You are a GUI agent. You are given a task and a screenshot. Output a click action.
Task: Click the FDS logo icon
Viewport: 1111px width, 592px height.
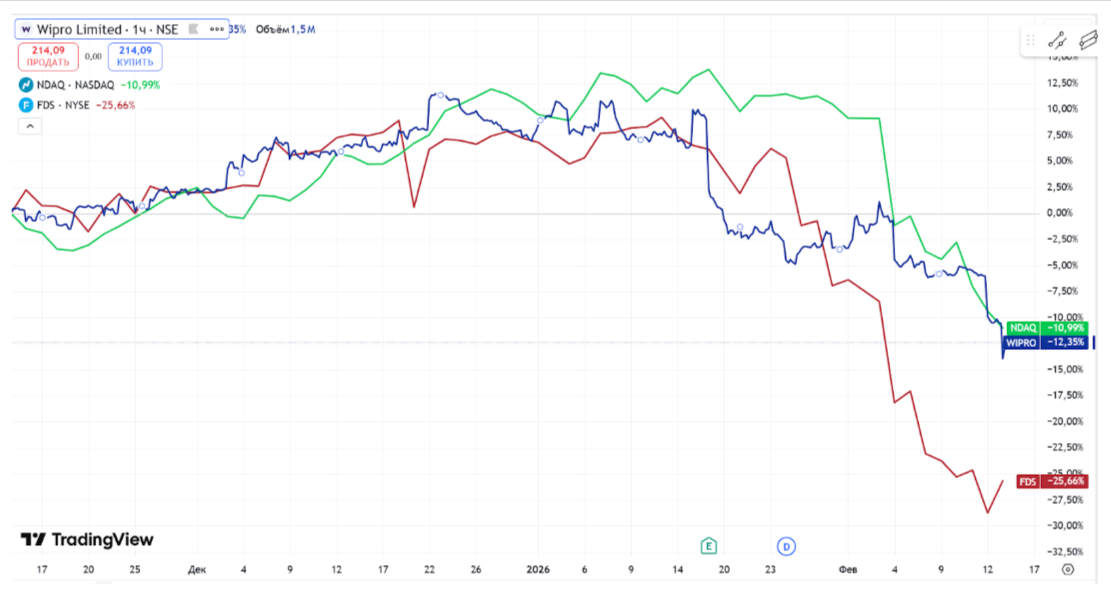24,105
